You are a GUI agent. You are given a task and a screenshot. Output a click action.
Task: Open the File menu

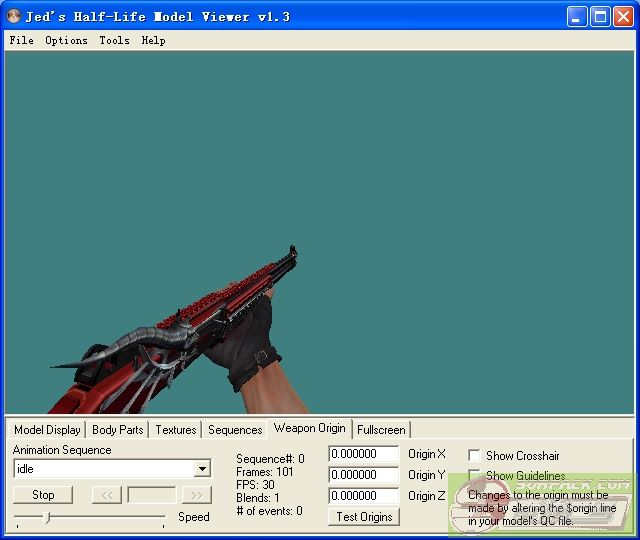[x=21, y=41]
